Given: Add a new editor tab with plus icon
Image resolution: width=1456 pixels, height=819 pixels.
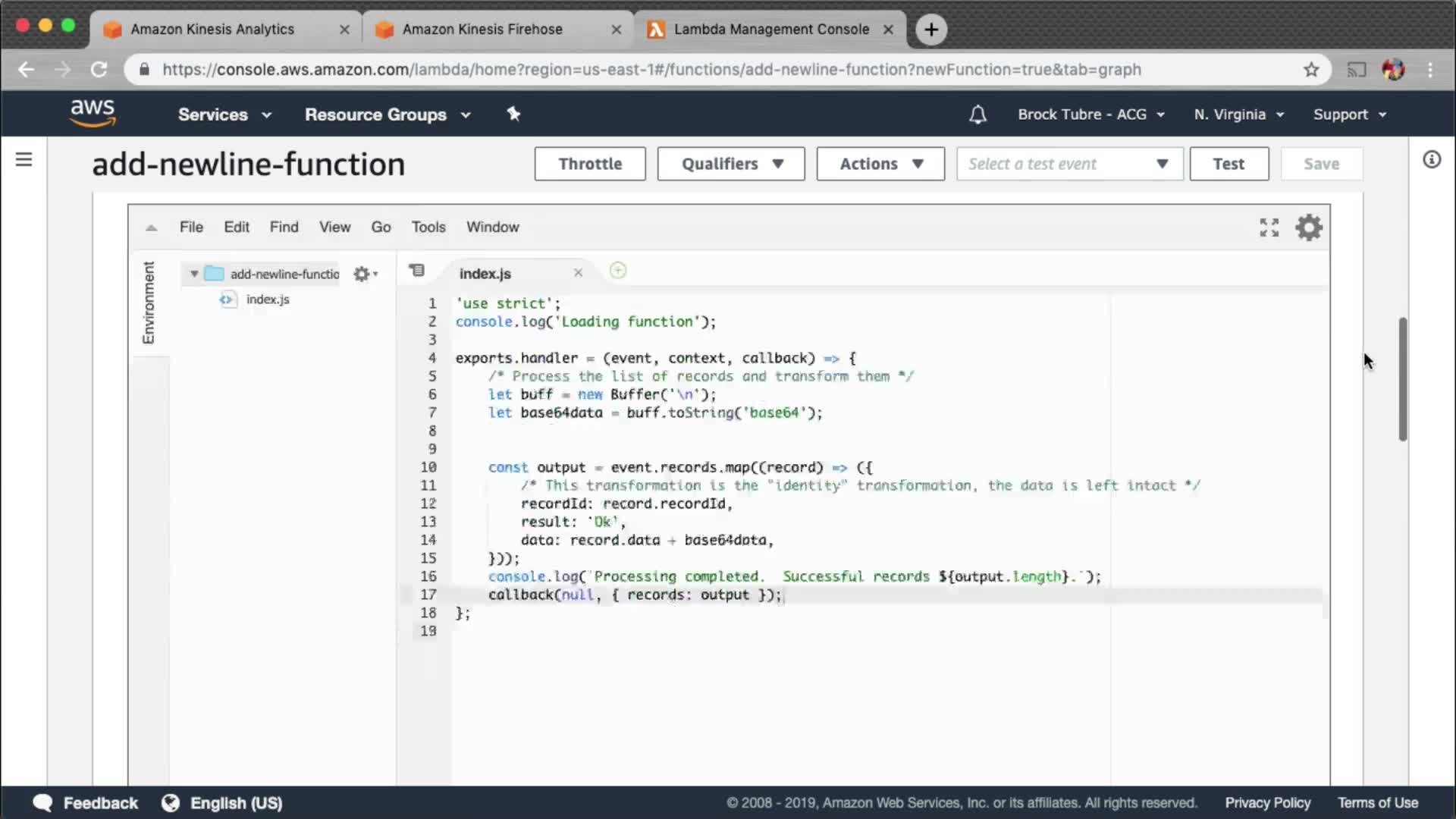Looking at the screenshot, I should [618, 271].
